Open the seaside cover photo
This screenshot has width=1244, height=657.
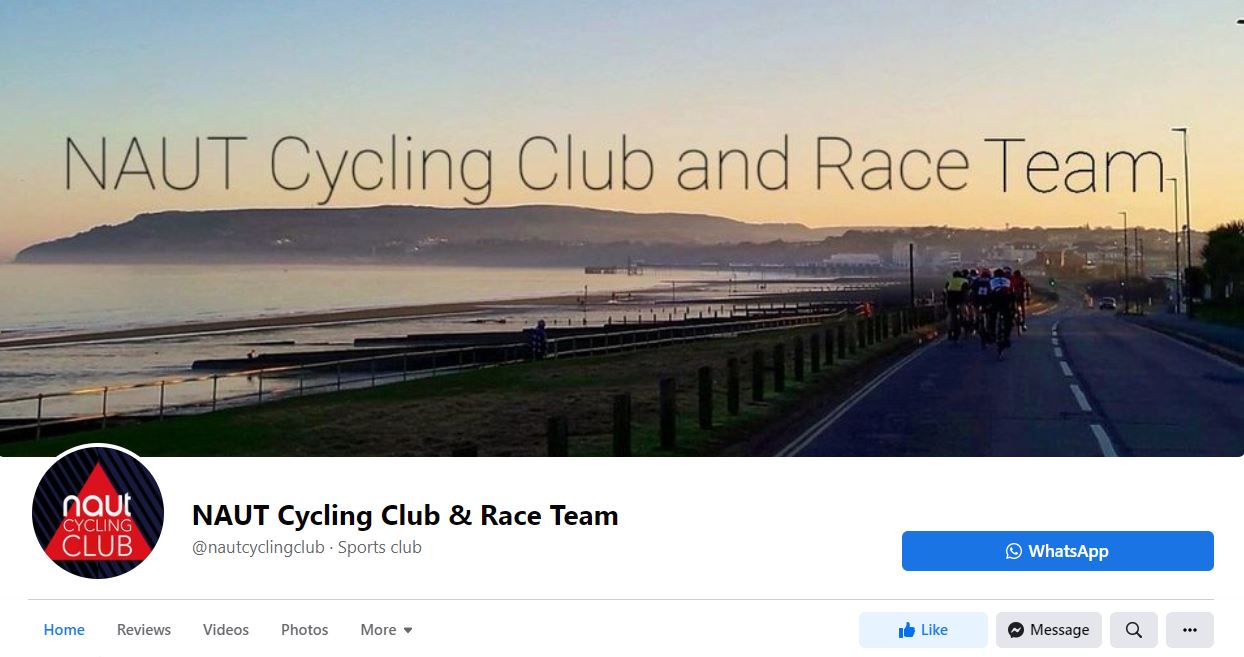coord(622,228)
